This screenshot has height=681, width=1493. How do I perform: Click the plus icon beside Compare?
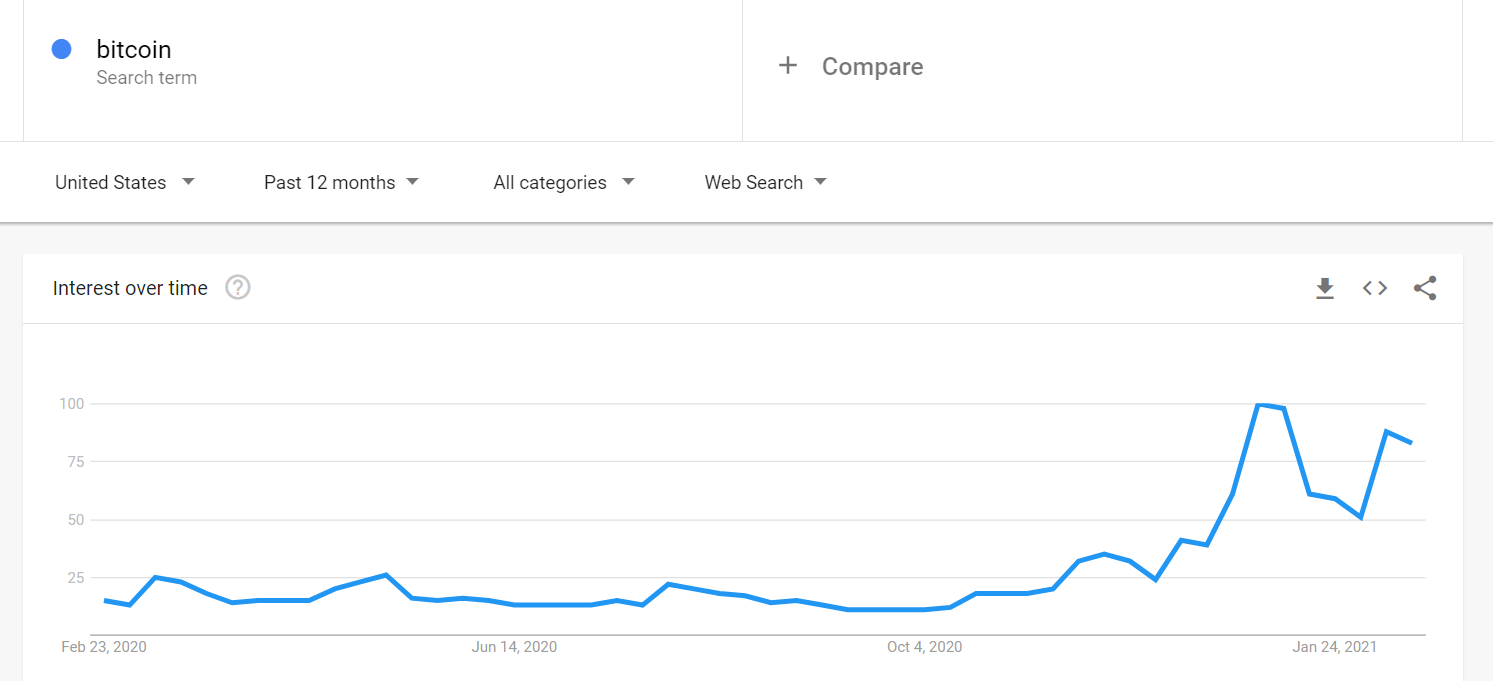(788, 66)
